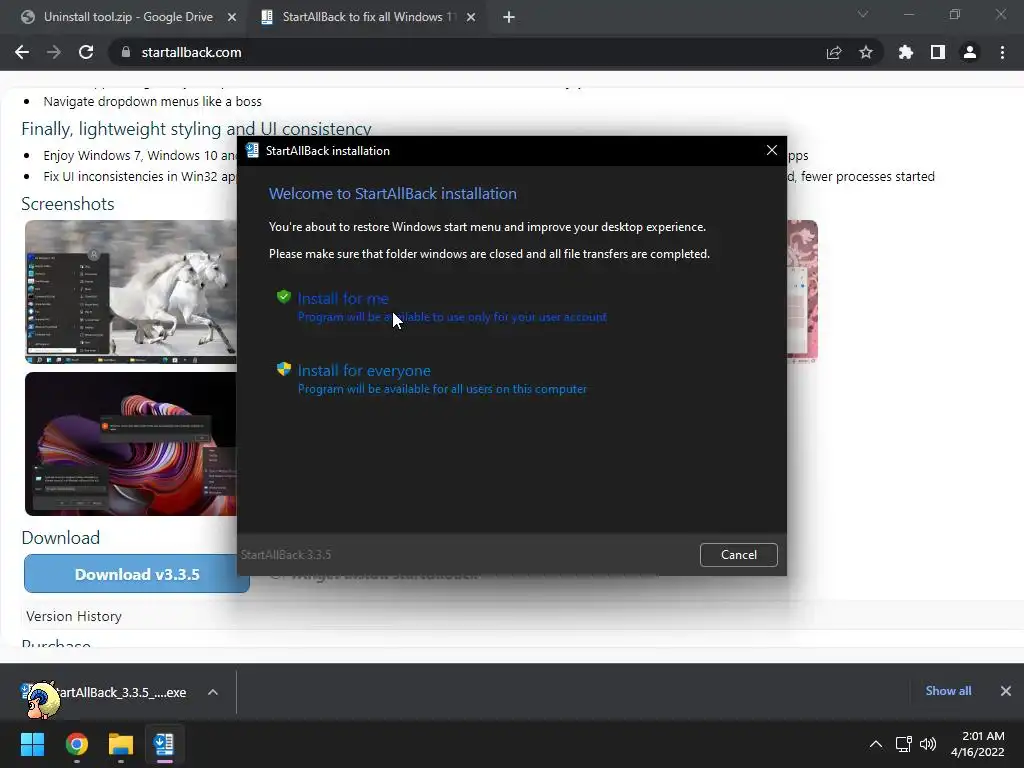Close the StartAllBack installation dialog
This screenshot has height=768, width=1024.
771,150
